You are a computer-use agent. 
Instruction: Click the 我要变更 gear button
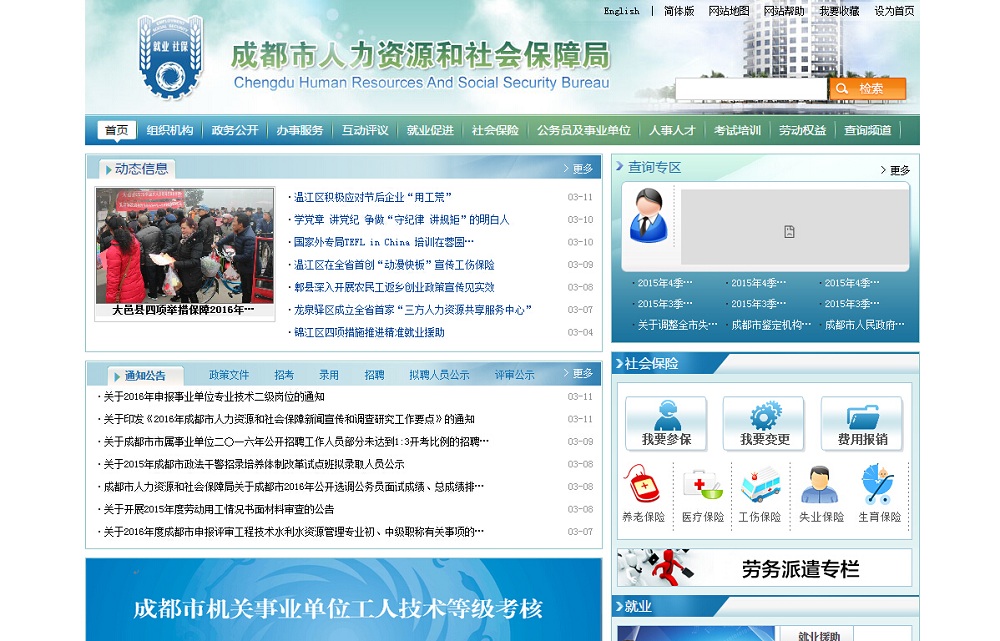(764, 424)
